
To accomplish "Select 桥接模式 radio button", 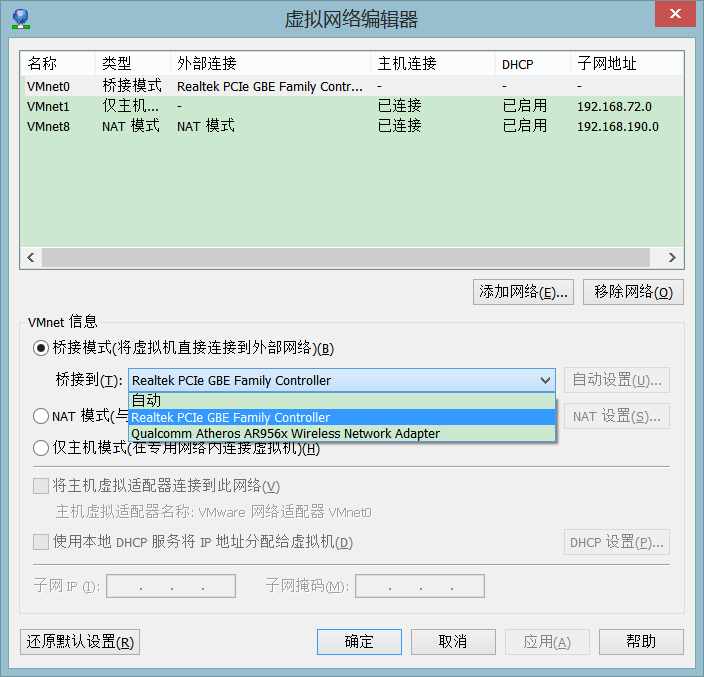I will point(41,348).
